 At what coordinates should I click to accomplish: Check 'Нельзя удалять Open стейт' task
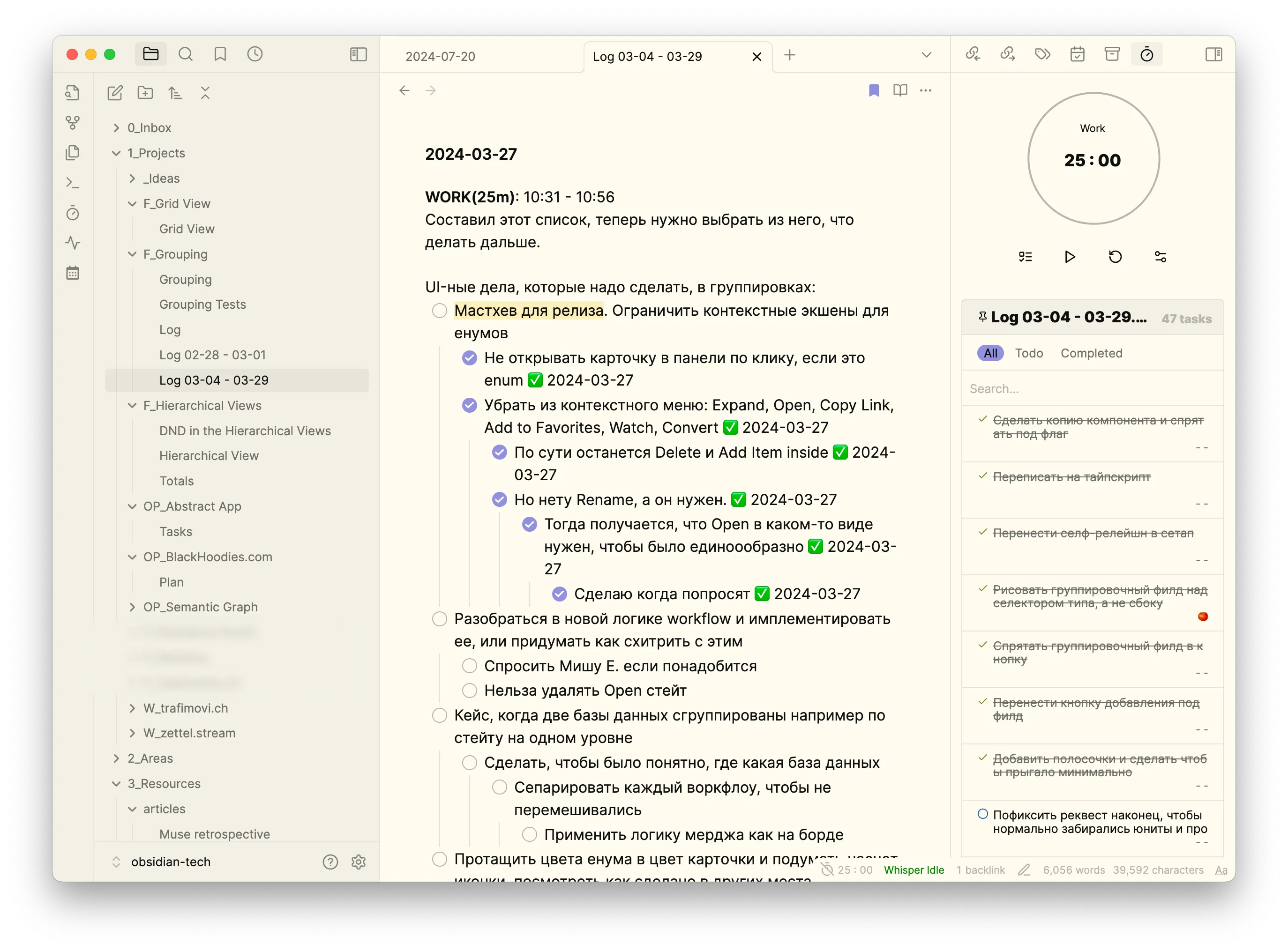point(470,690)
